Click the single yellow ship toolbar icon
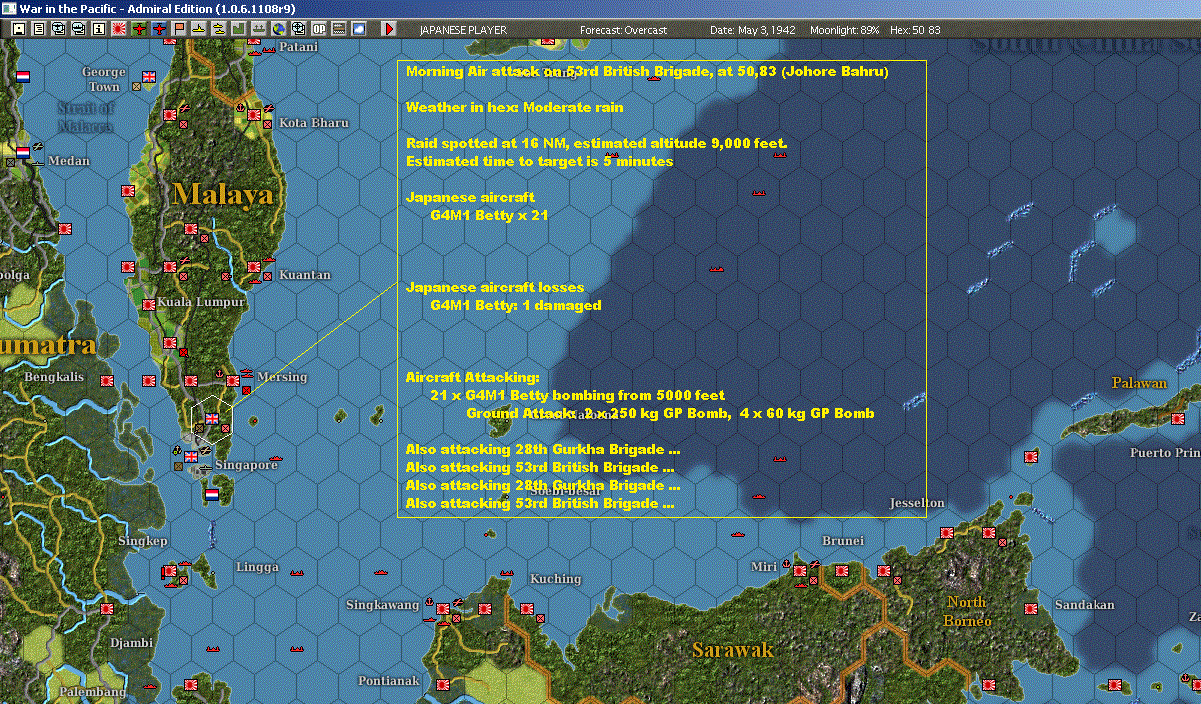 (199, 29)
